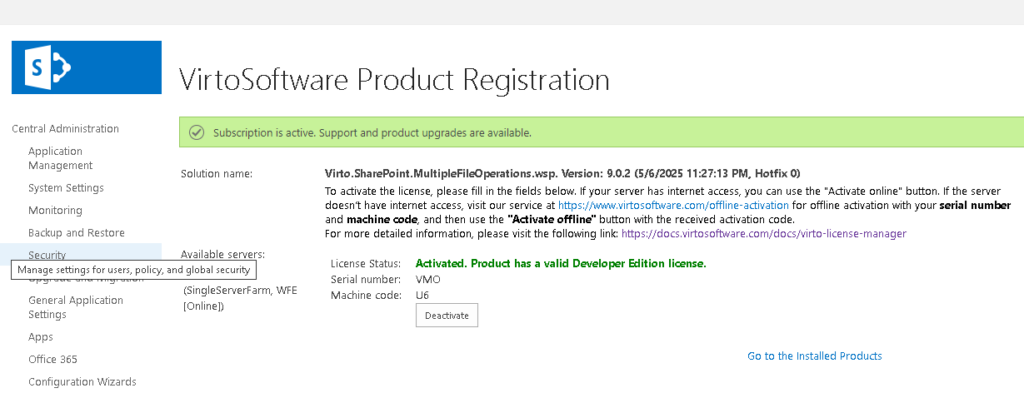The image size is (1024, 393).
Task: Open the virtosoftware.com offline-activation link
Action: [673, 205]
